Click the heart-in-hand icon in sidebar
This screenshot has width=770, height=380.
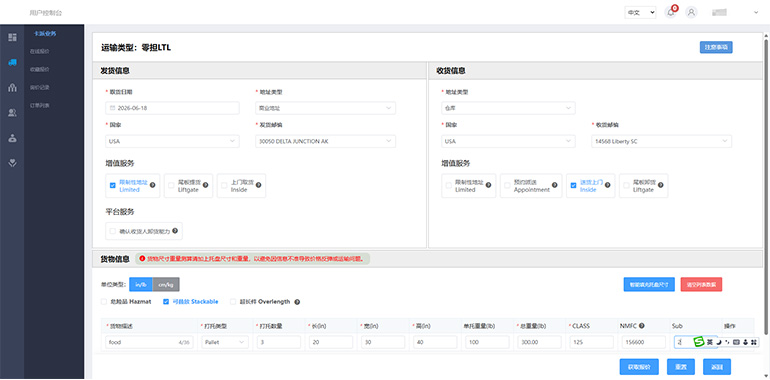(12, 163)
